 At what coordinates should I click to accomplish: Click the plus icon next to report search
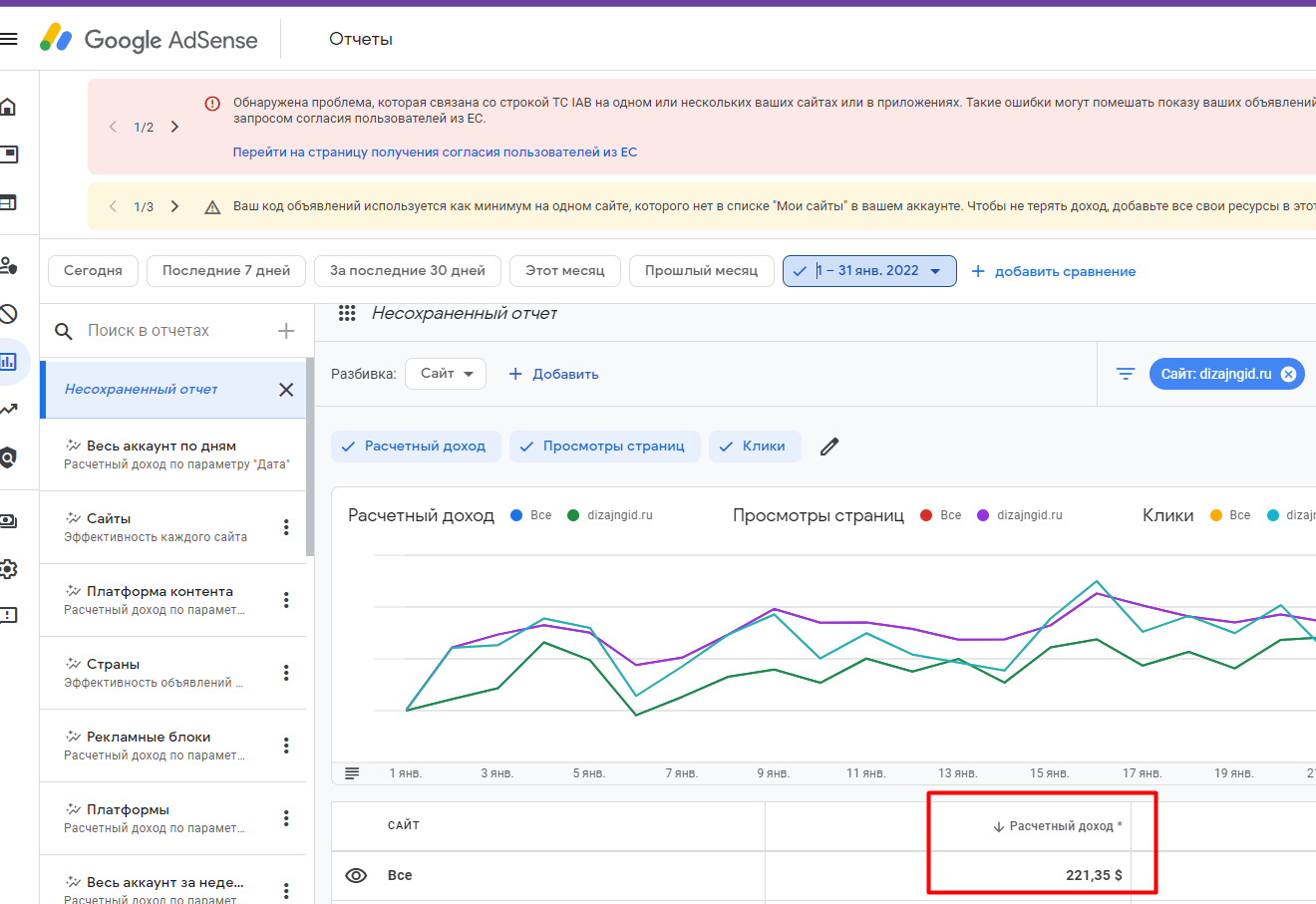(x=286, y=331)
